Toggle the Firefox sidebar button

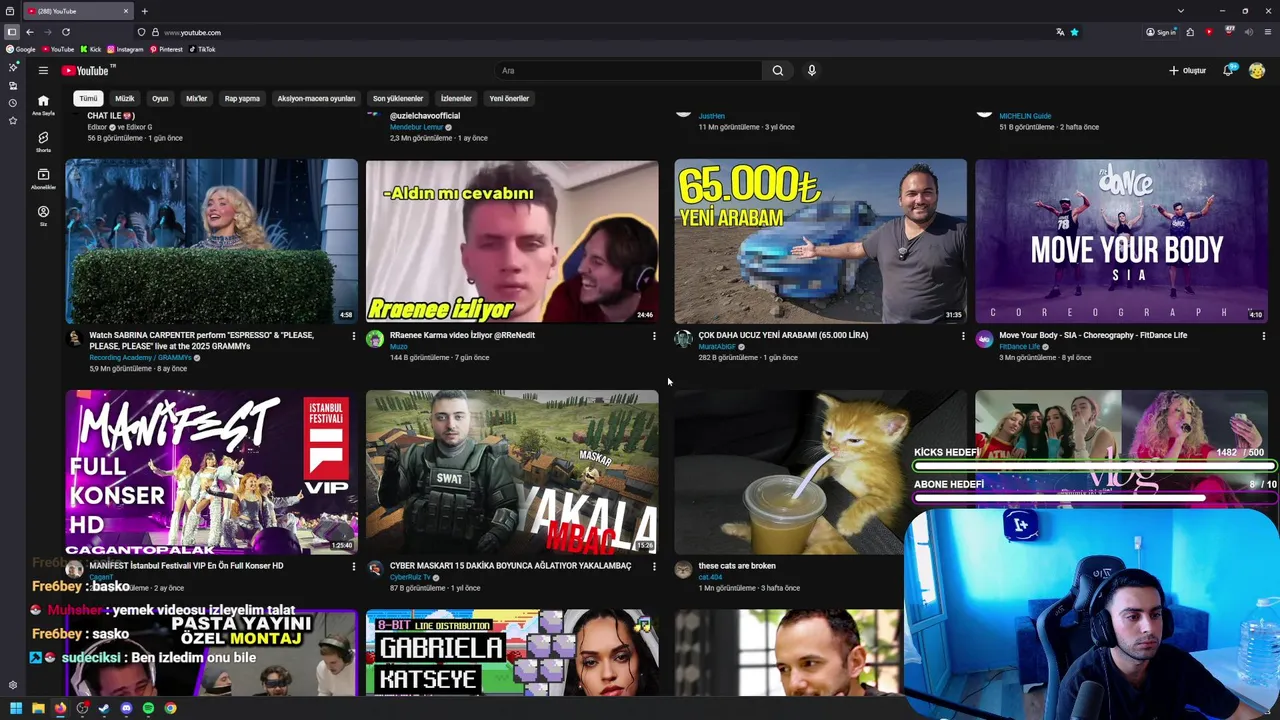click(12, 32)
